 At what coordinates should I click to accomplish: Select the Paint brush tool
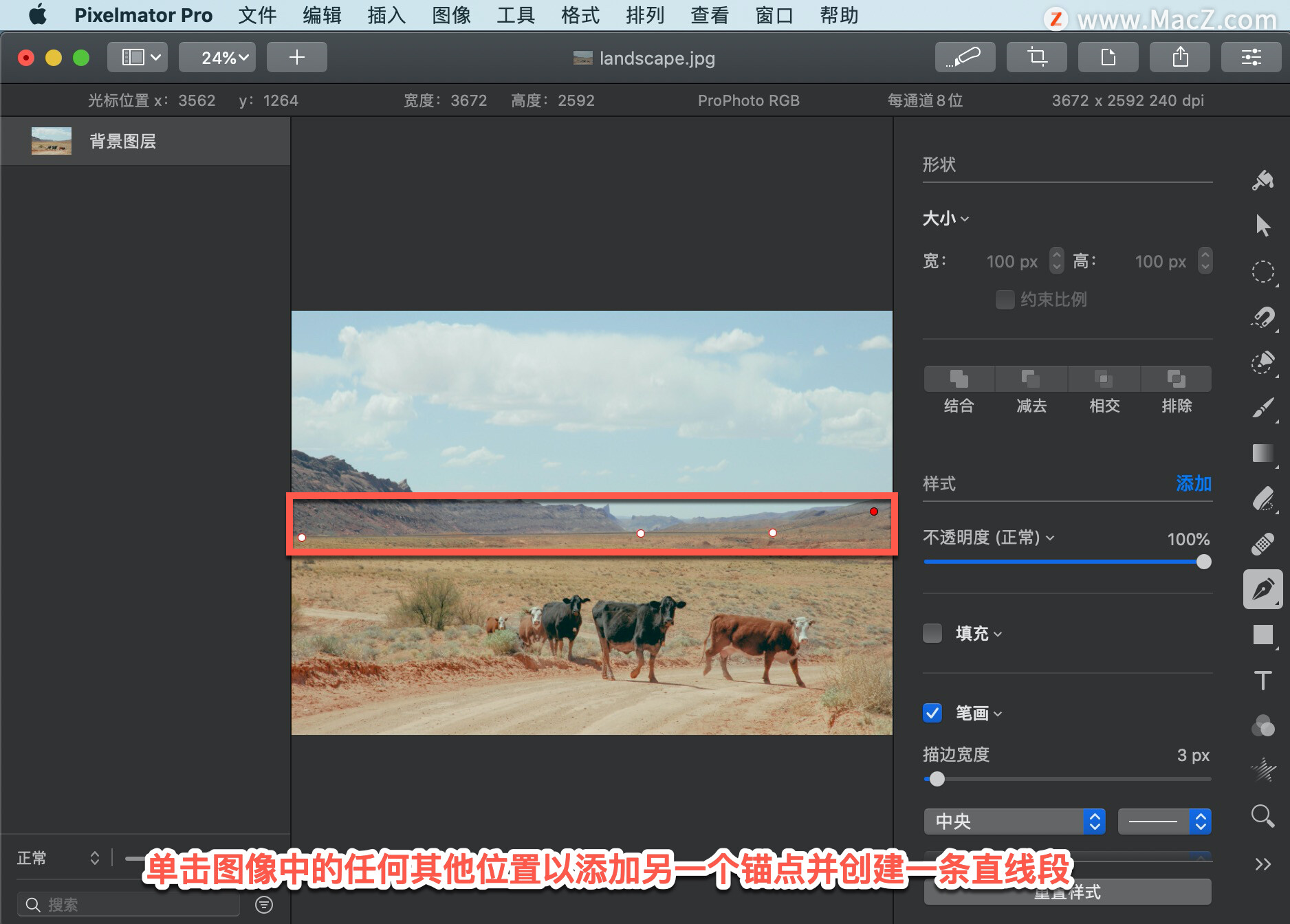(1262, 408)
